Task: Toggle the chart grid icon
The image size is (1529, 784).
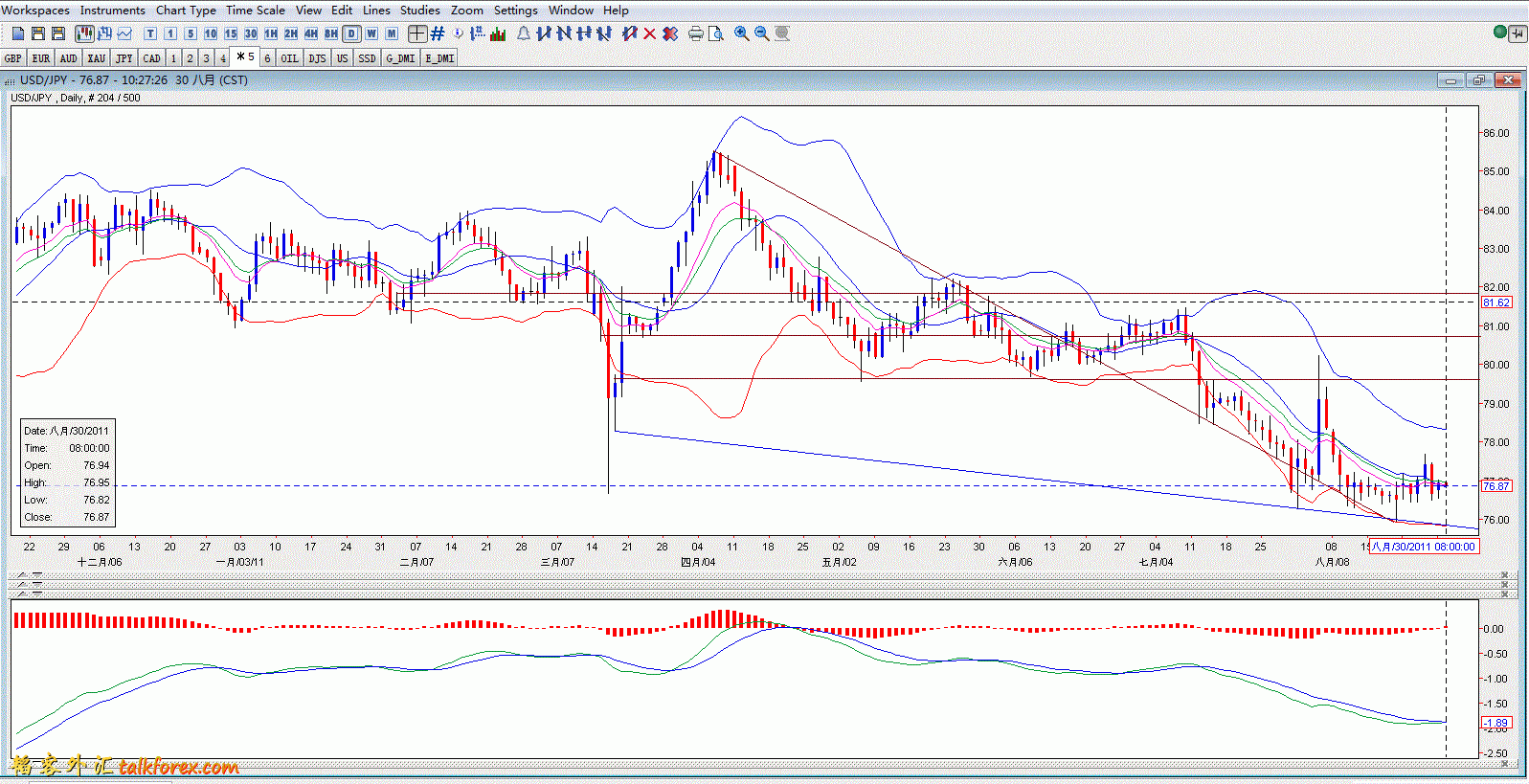Action: coord(438,34)
